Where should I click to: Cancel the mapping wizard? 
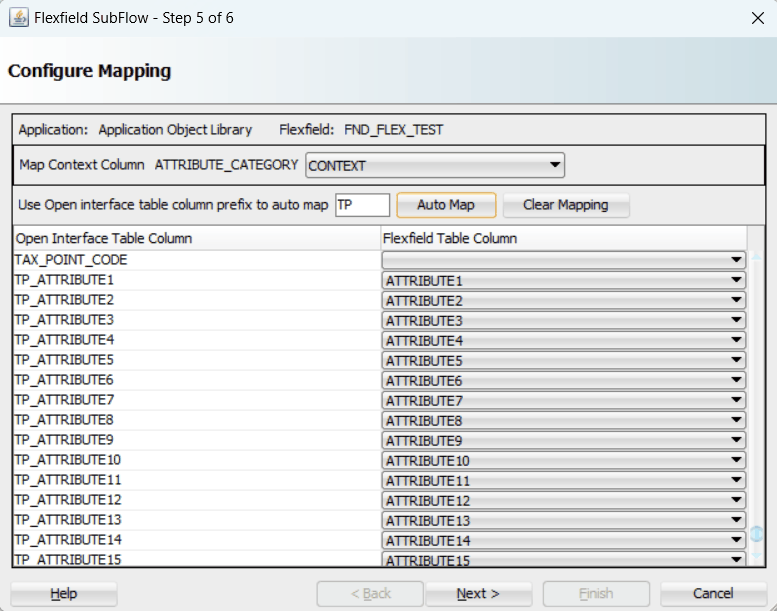coord(713,594)
